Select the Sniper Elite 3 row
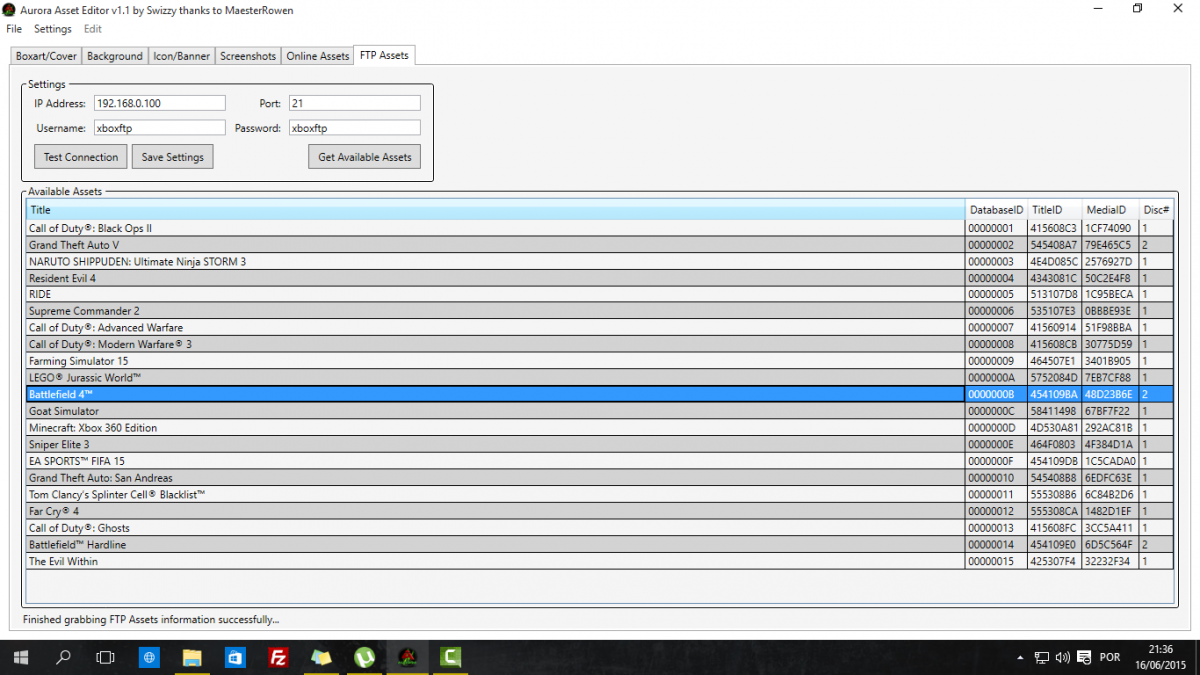The height and width of the screenshot is (675, 1200). click(600, 445)
